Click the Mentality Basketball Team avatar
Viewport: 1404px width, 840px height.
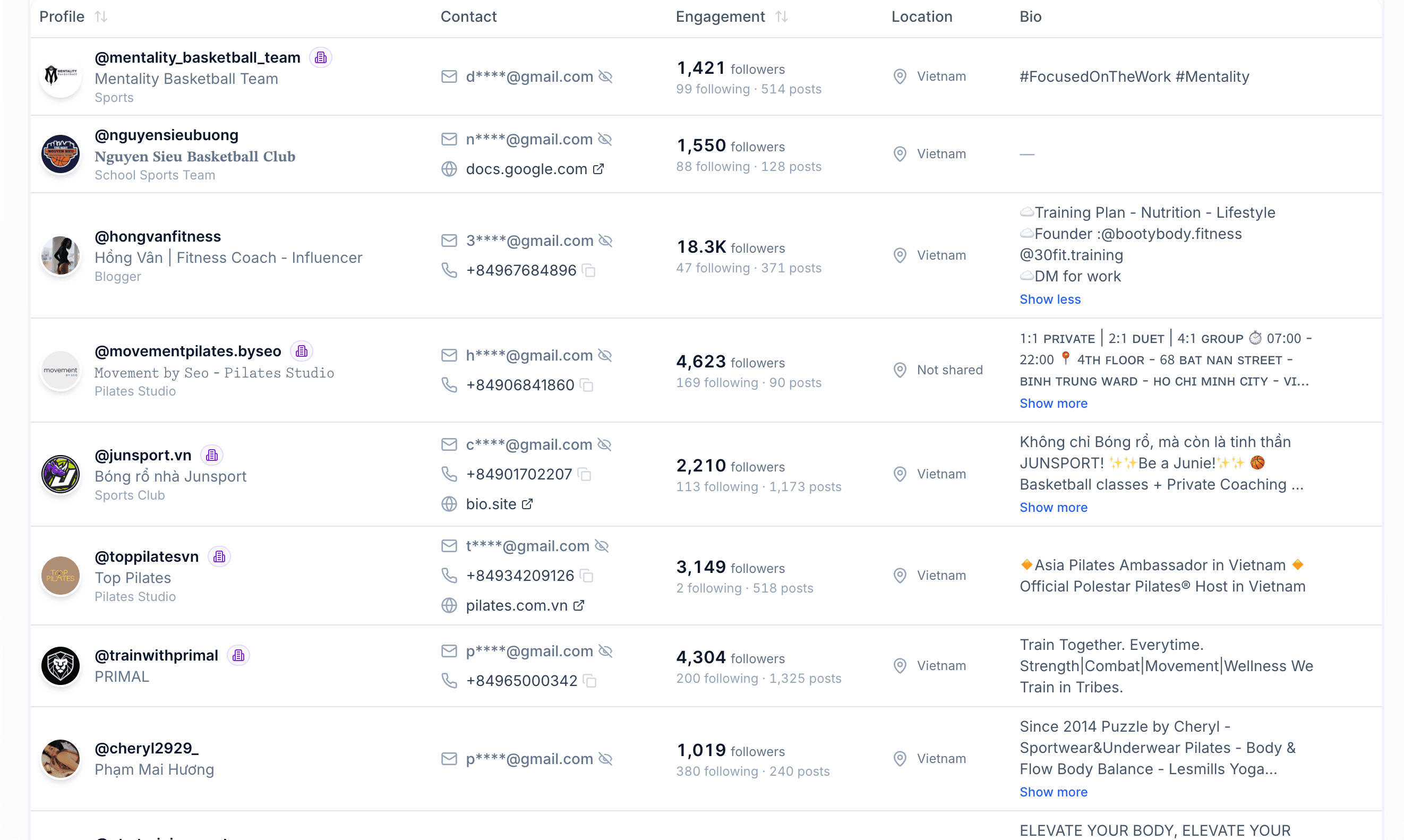tap(60, 76)
